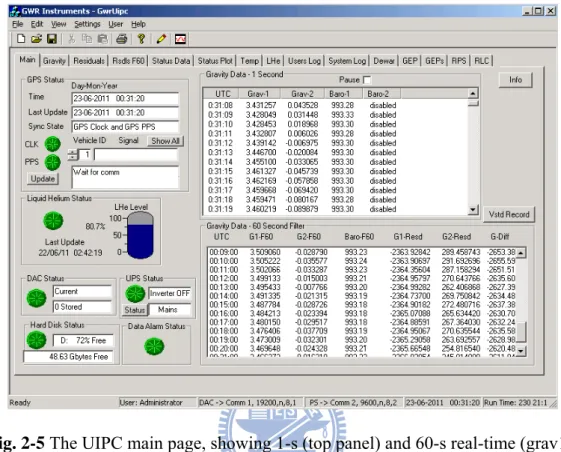Open the Settings menu
Image resolution: width=561 pixels, height=452 pixels.
pos(87,24)
